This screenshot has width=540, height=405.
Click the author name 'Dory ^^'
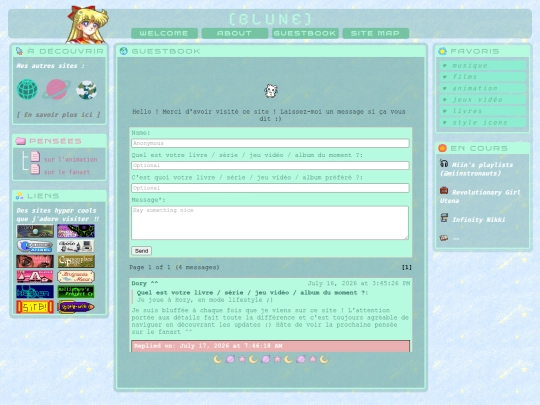[145, 283]
